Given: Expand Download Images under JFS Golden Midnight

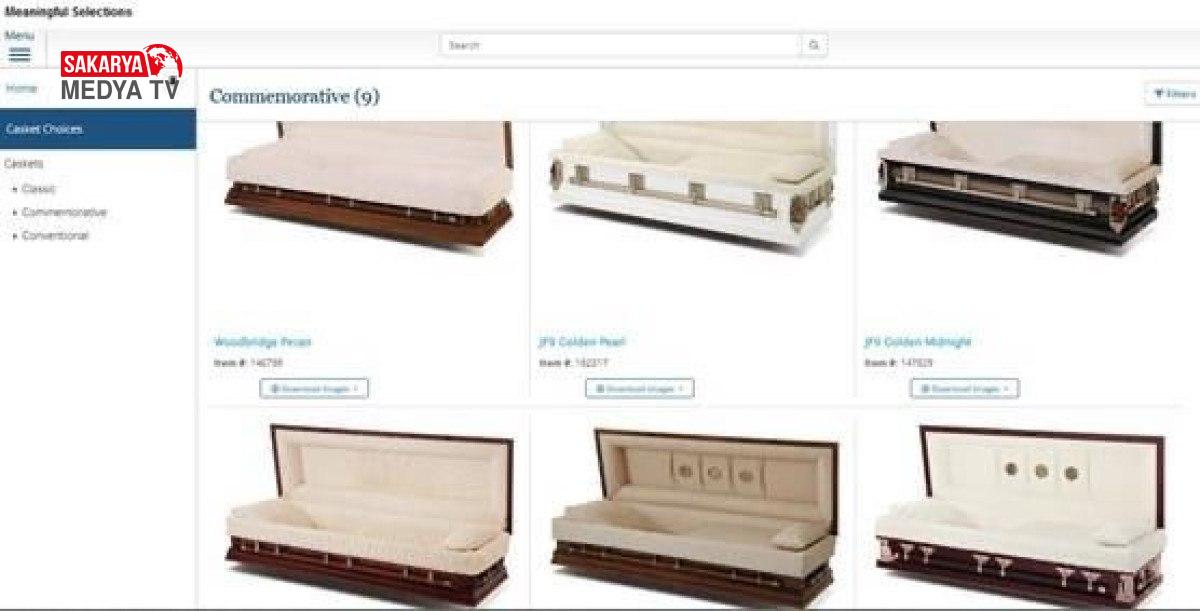Looking at the screenshot, I should [964, 388].
